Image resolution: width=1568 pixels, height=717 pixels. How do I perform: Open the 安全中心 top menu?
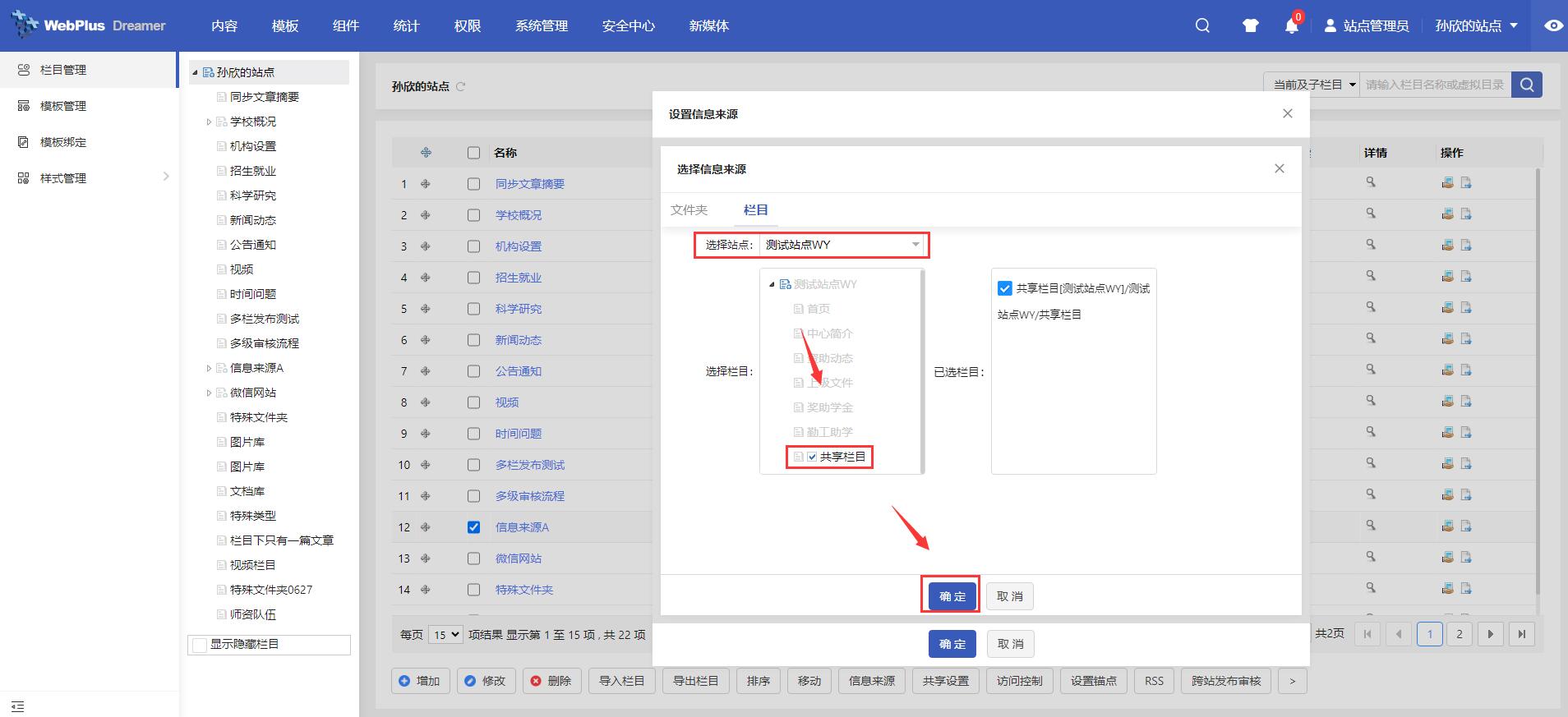click(629, 25)
